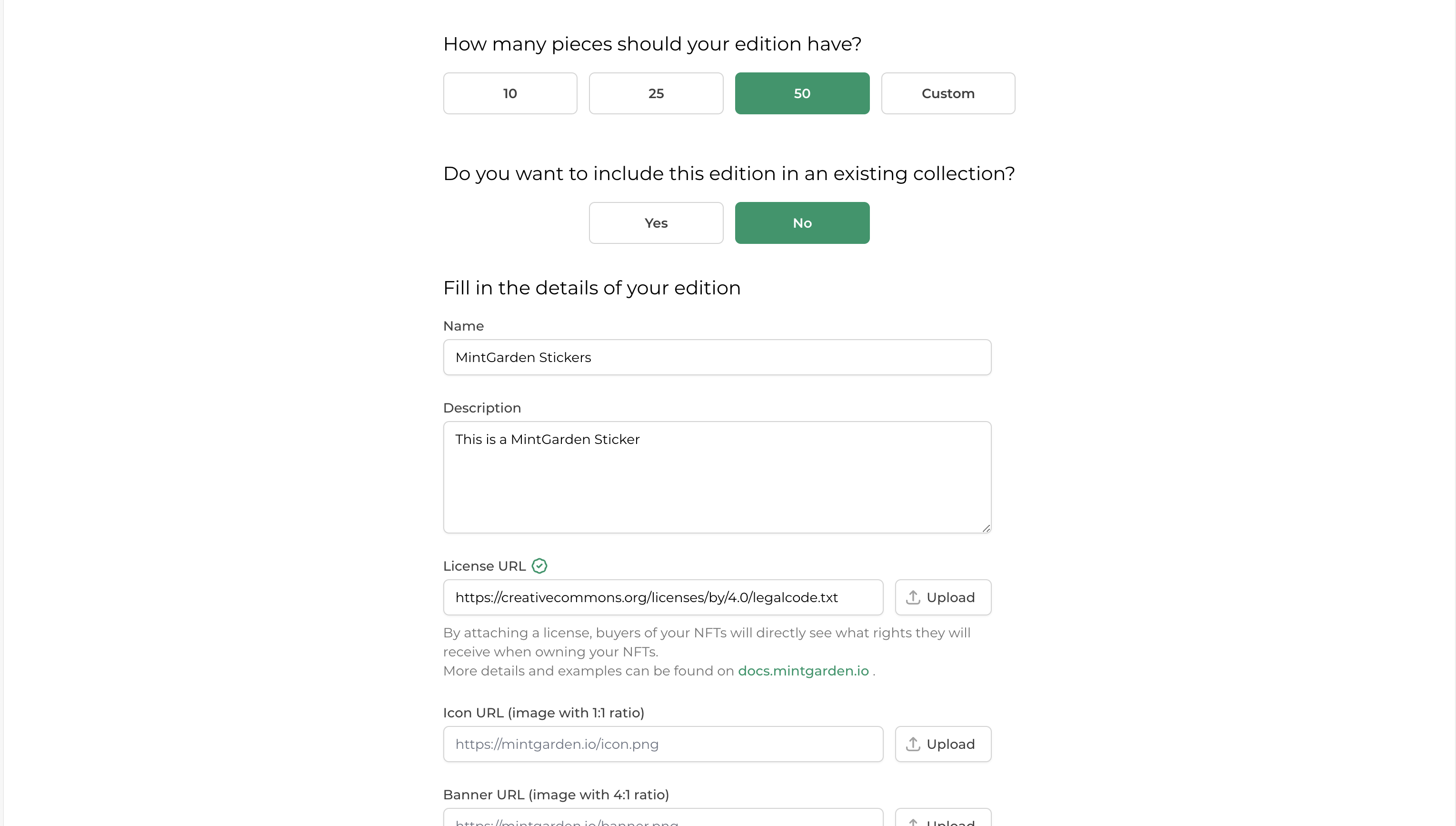1456x826 pixels.
Task: Click the green License URL verified checkmark icon
Action: (x=539, y=566)
